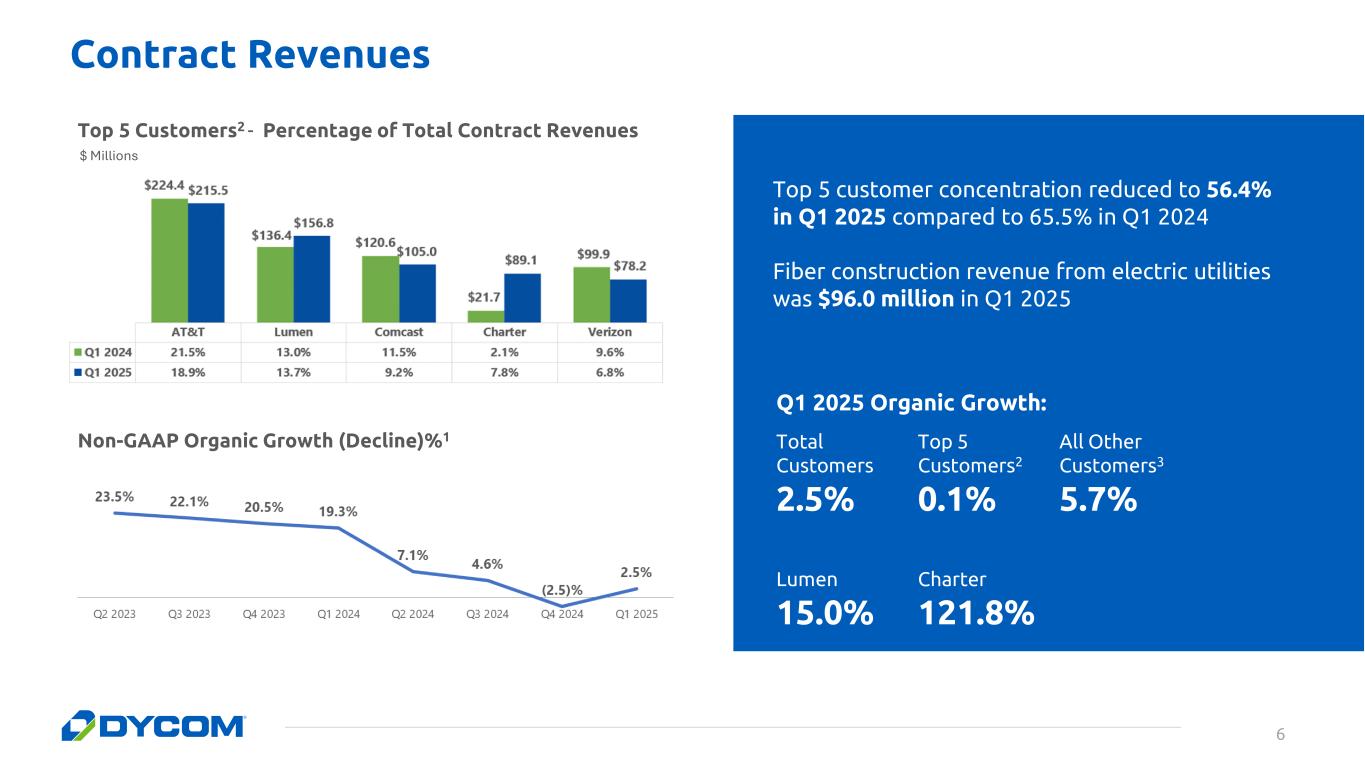Click the Q2 2023 axis label
Screen dimensions: 1365x766
(x=114, y=614)
